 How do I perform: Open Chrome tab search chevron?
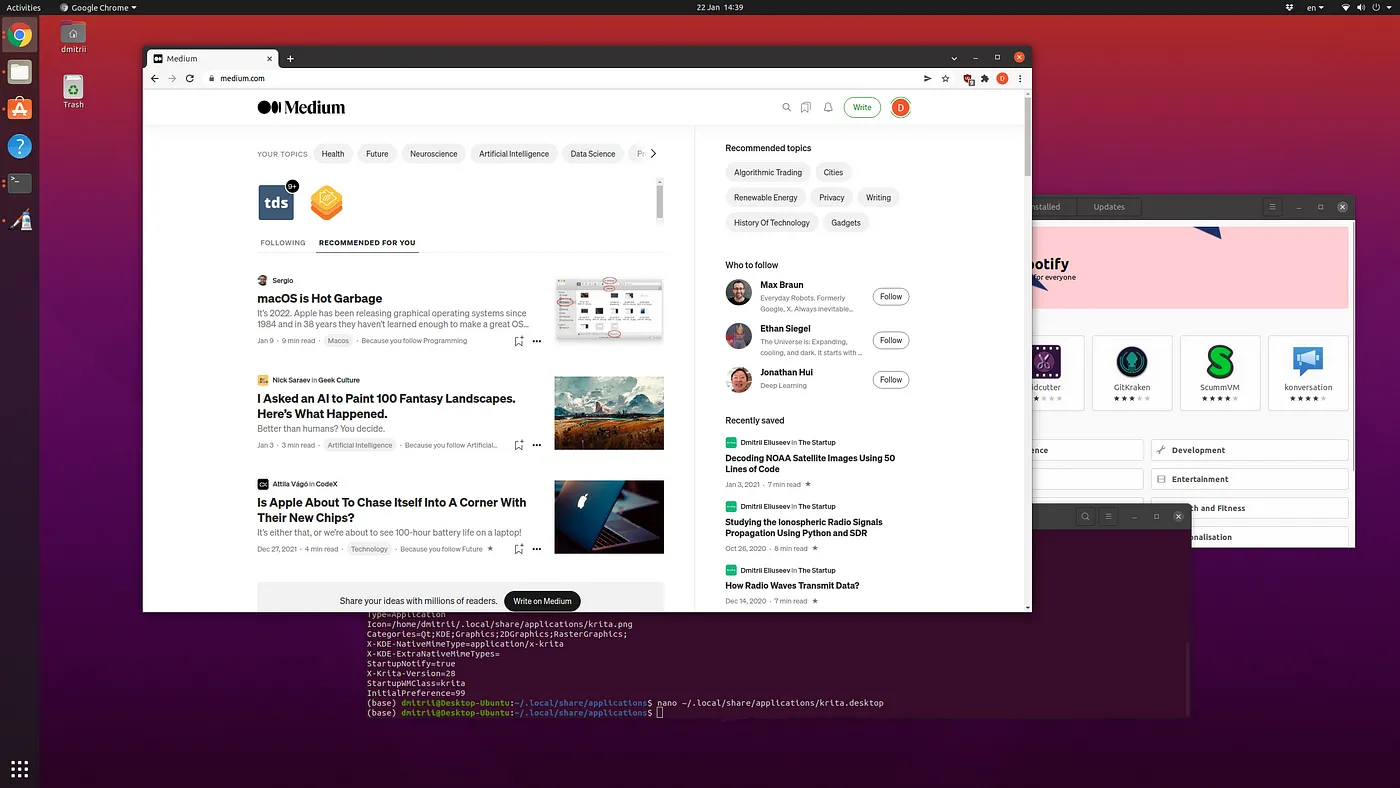tap(954, 58)
